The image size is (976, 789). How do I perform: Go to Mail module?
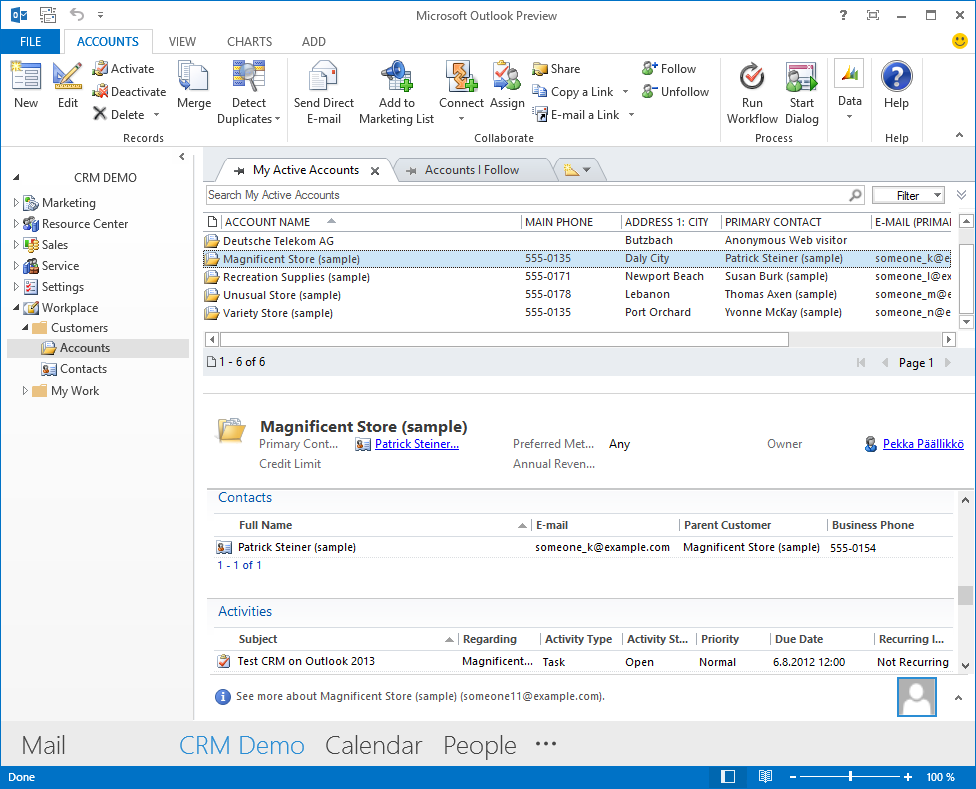43,745
